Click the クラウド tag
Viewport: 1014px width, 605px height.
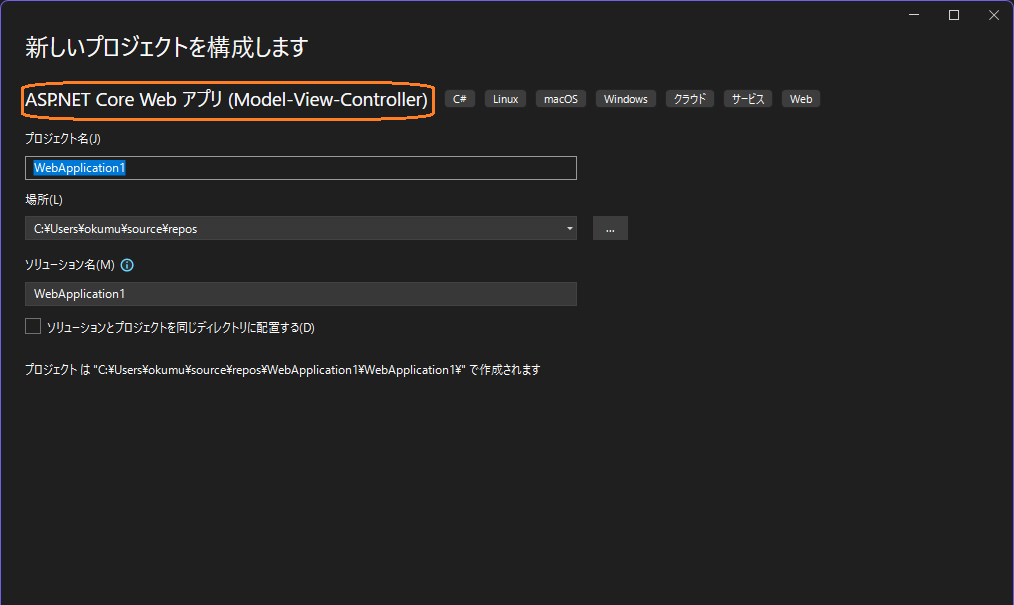[689, 99]
